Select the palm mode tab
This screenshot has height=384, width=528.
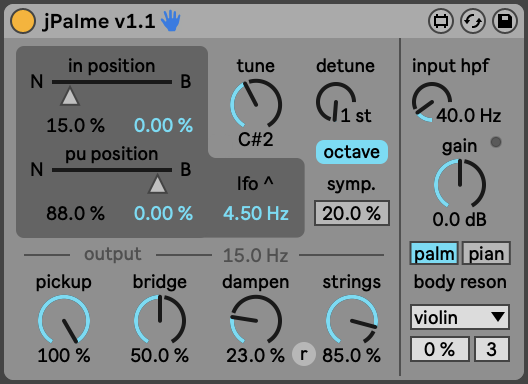[434, 253]
